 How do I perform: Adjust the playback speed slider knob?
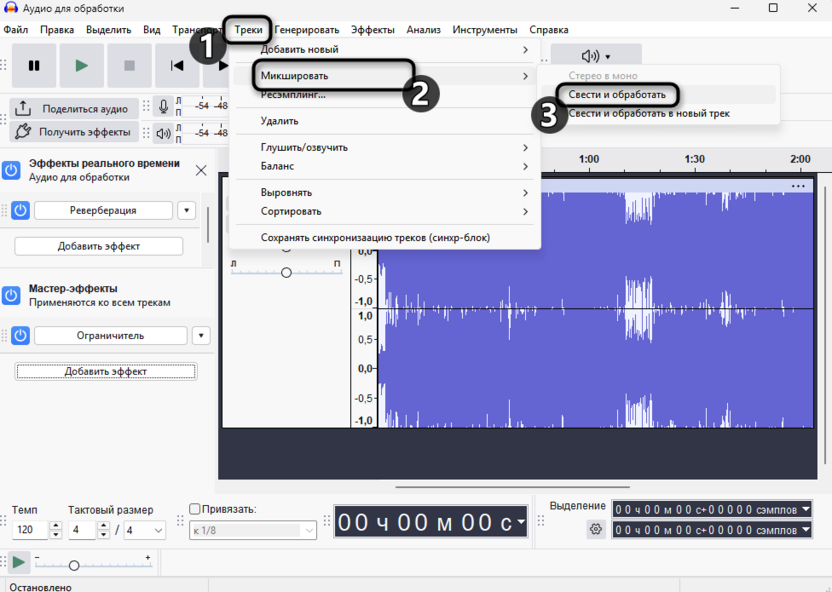(74, 565)
